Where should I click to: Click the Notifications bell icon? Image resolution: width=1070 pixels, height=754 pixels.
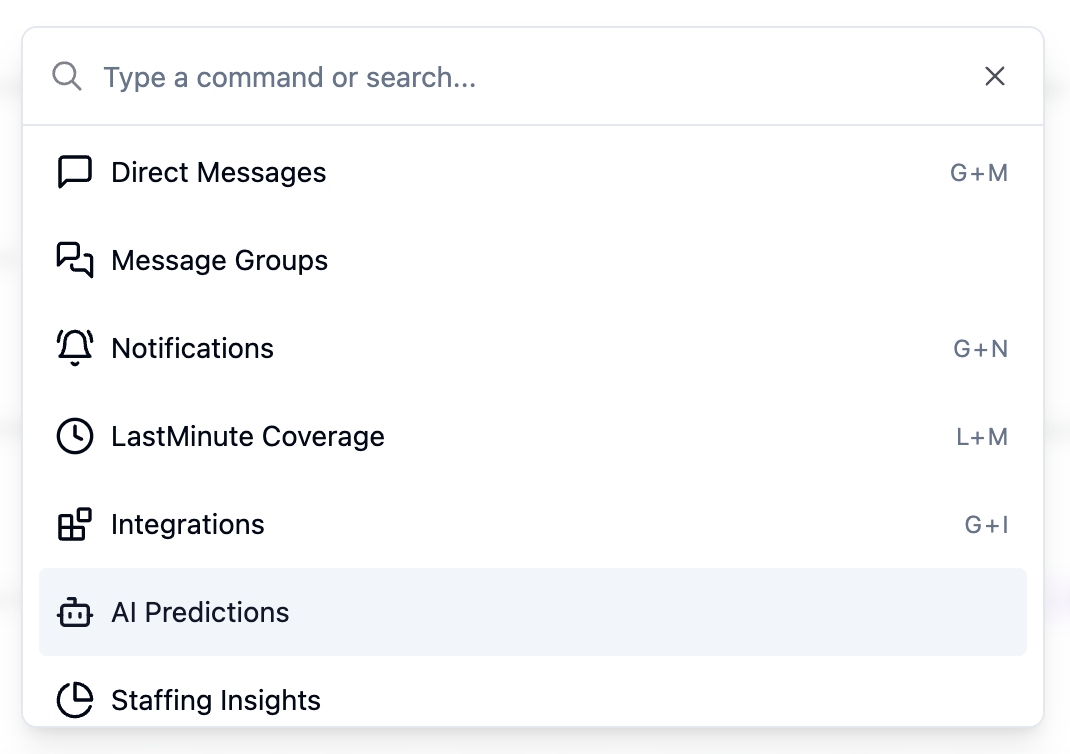(x=74, y=348)
